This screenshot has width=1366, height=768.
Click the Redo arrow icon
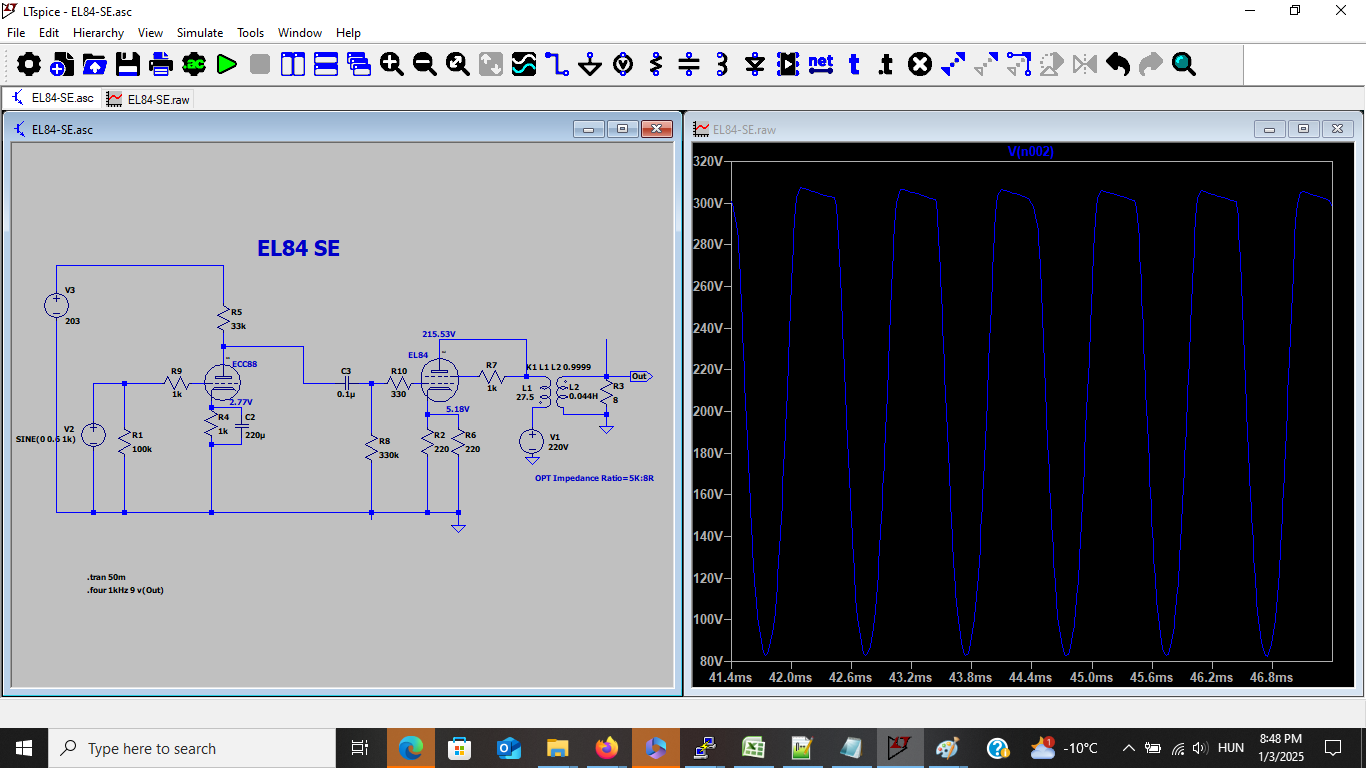click(x=1151, y=64)
